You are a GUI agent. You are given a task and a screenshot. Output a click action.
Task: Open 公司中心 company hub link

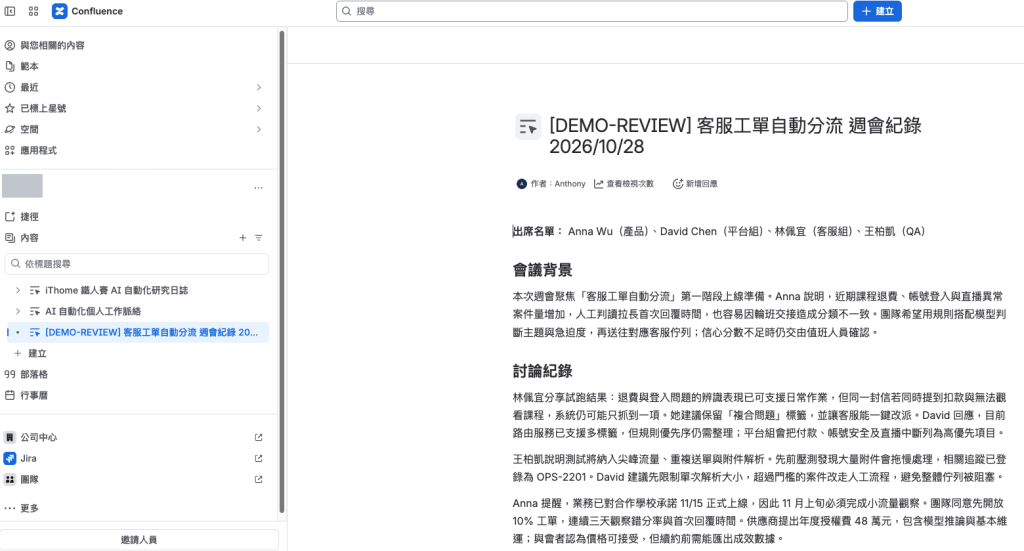[39, 437]
